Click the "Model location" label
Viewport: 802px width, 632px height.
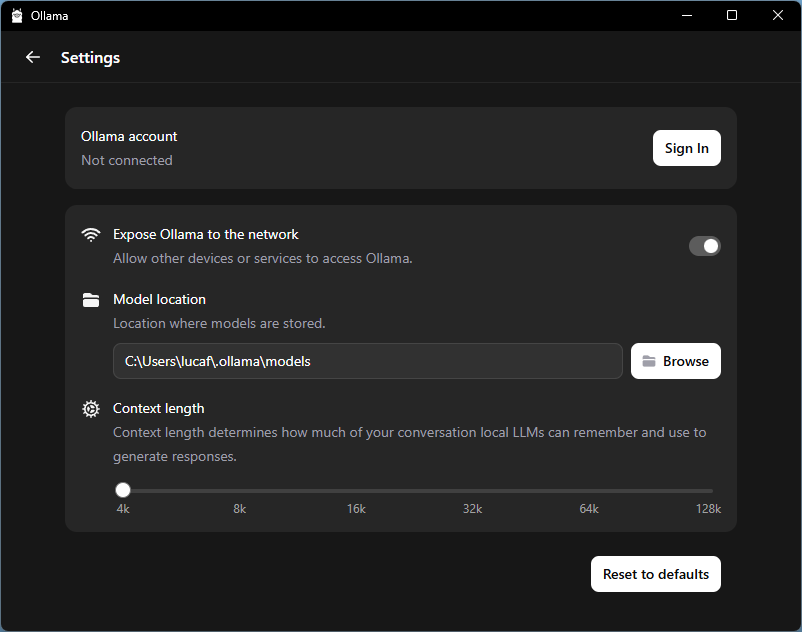coord(159,300)
